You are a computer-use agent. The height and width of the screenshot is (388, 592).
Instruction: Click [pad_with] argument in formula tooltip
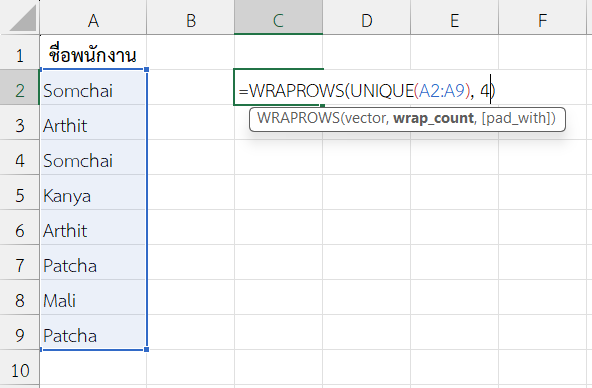tap(515, 119)
